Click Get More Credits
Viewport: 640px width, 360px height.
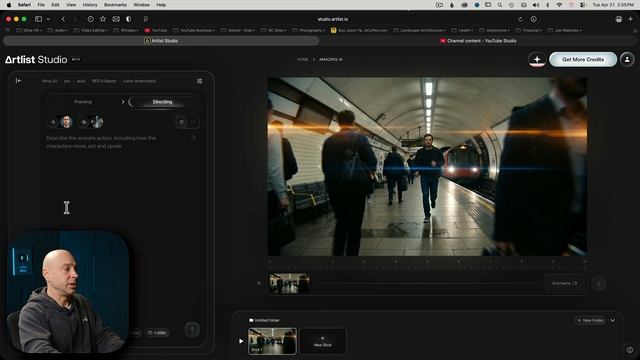click(x=583, y=60)
